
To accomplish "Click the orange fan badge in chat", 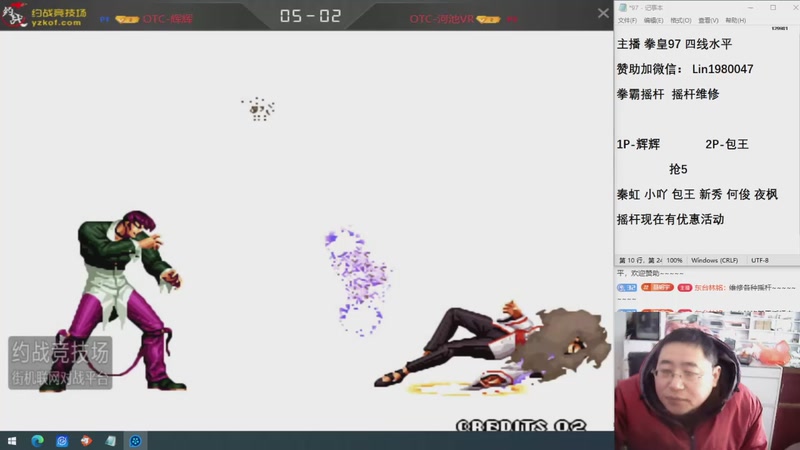I will [657, 288].
